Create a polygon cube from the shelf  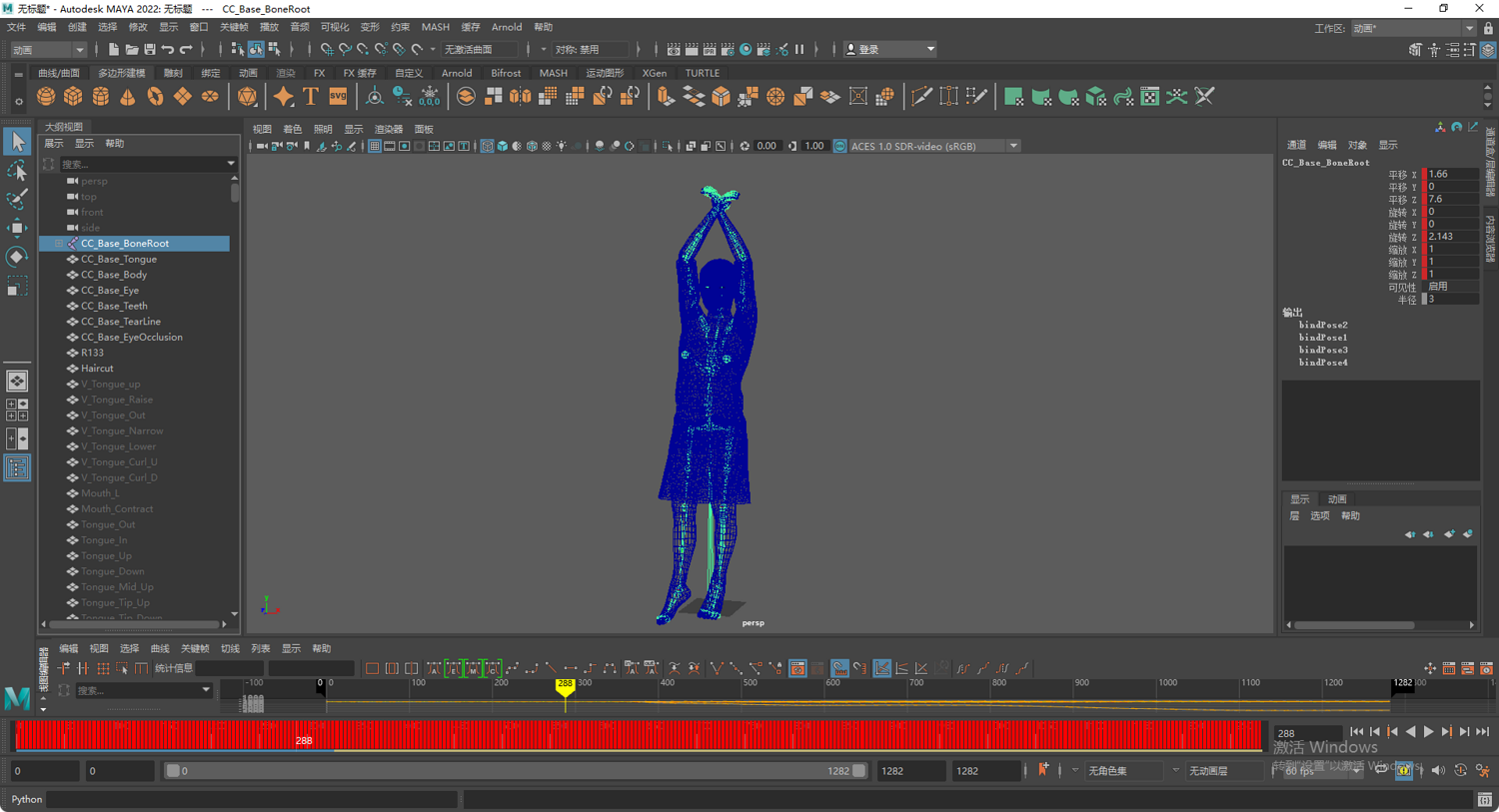tap(73, 97)
